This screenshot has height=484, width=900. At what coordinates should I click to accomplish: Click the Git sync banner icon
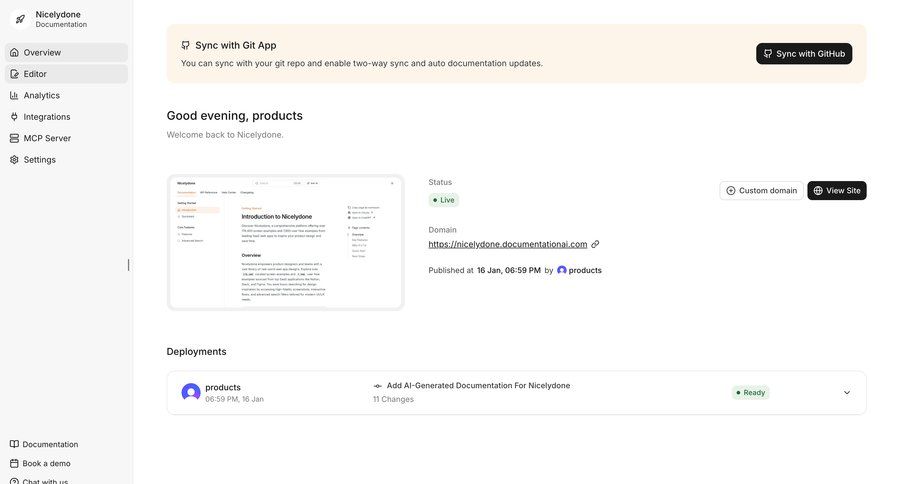pos(185,45)
